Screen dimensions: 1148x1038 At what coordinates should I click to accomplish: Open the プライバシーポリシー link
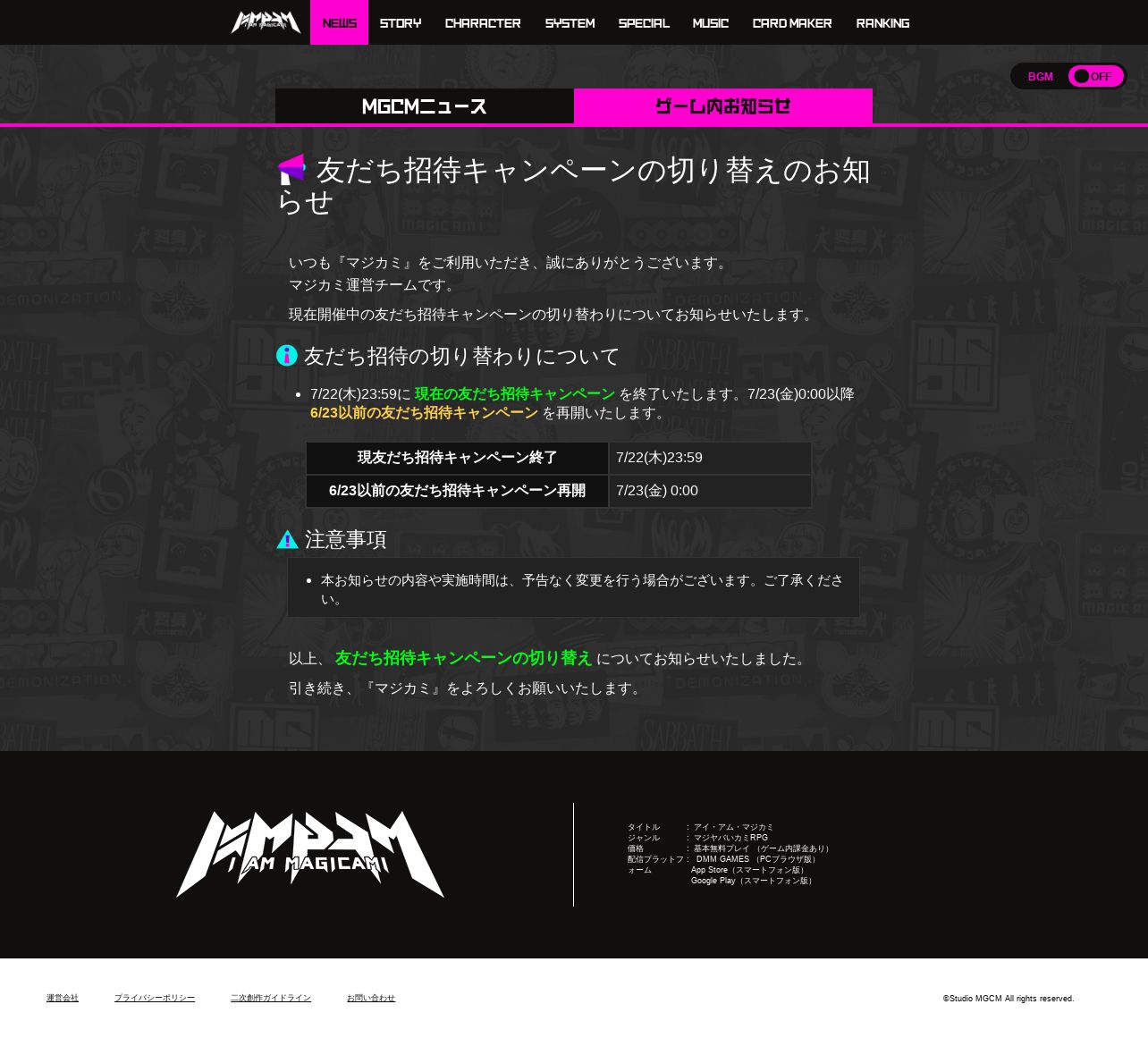pyautogui.click(x=155, y=998)
